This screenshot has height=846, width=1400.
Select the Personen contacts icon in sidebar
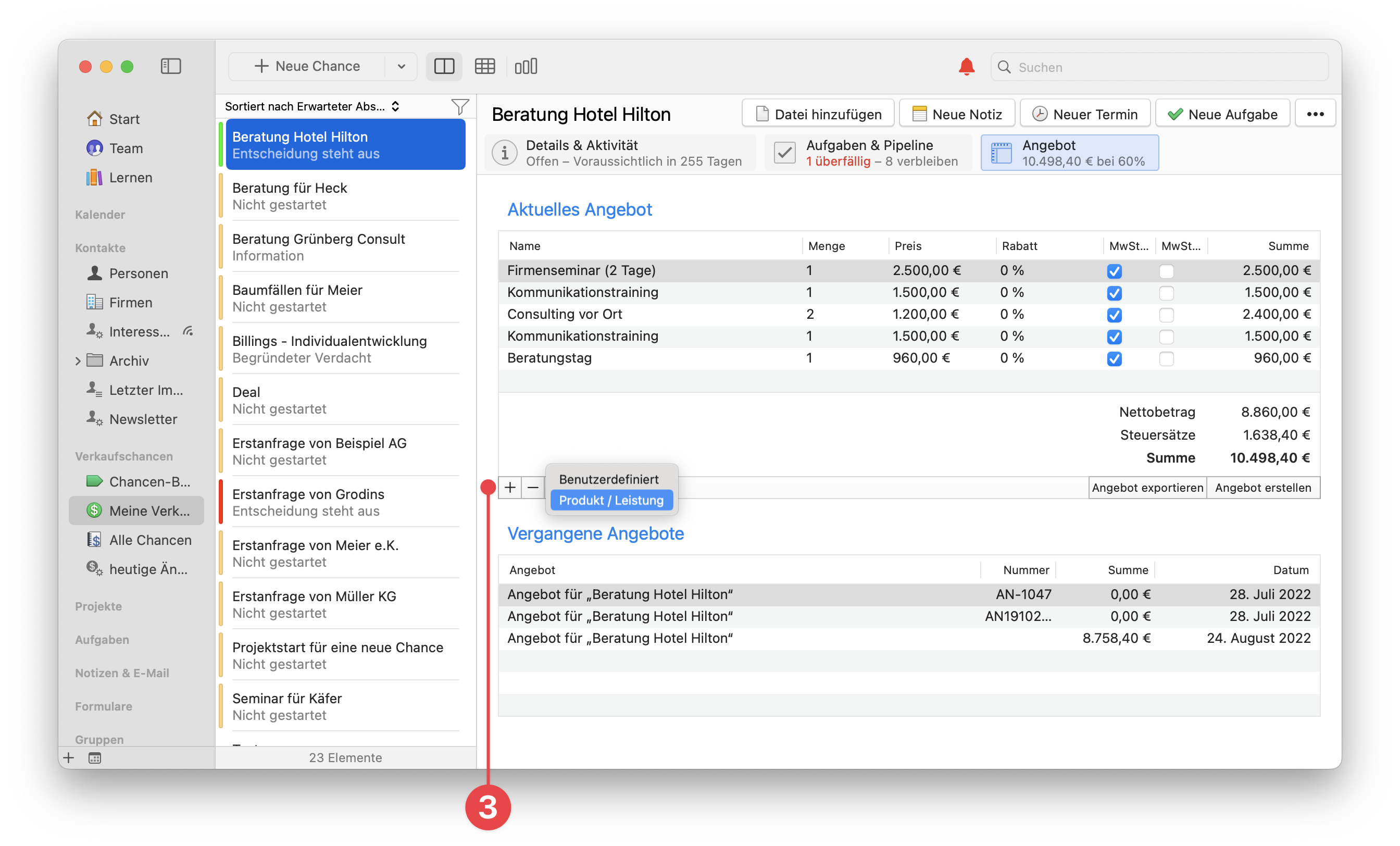[x=94, y=273]
